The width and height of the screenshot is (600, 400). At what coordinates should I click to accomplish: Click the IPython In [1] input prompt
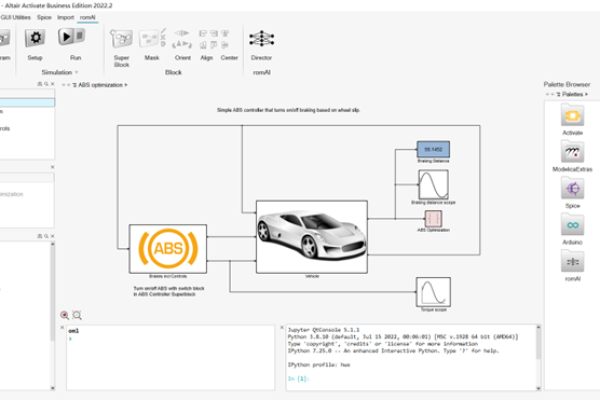(298, 379)
